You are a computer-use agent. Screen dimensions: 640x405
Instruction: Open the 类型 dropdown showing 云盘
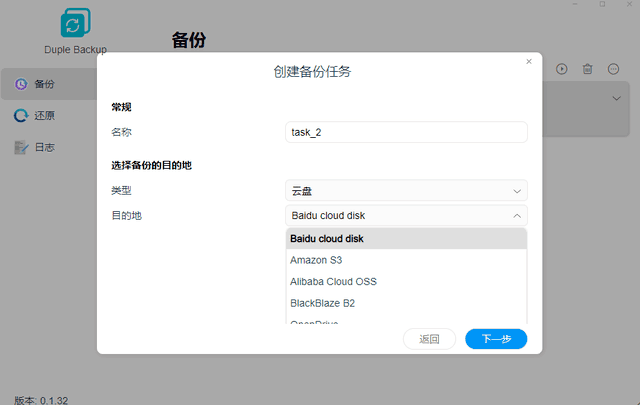pyautogui.click(x=406, y=191)
